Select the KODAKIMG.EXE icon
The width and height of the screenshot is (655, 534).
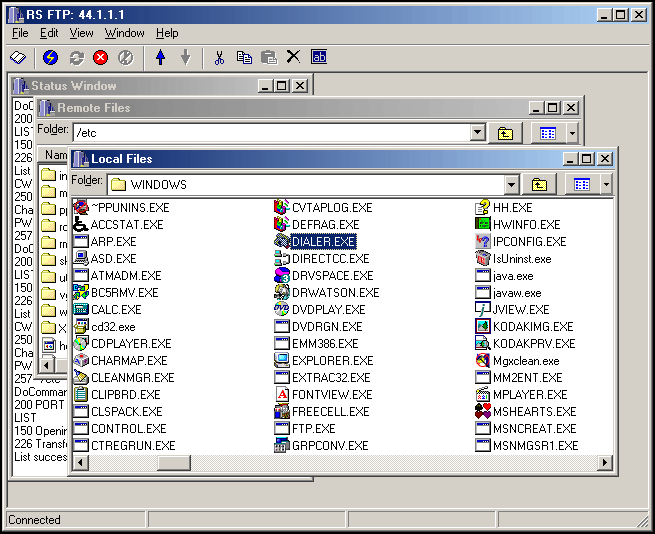coord(482,326)
